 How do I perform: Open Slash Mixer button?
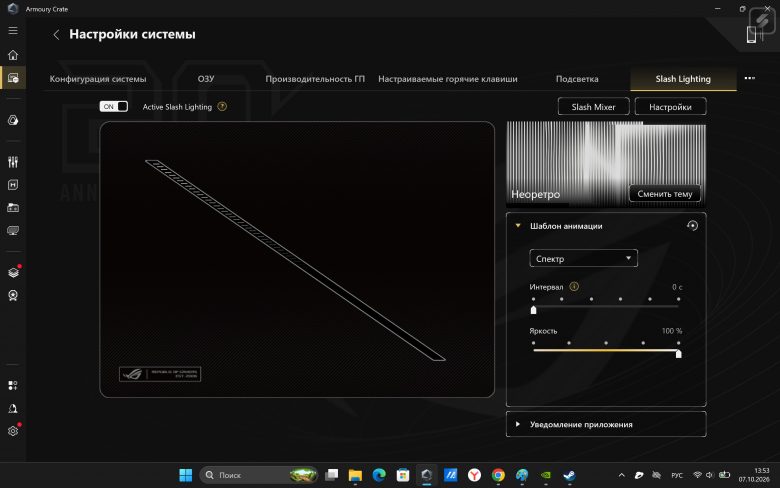point(593,106)
